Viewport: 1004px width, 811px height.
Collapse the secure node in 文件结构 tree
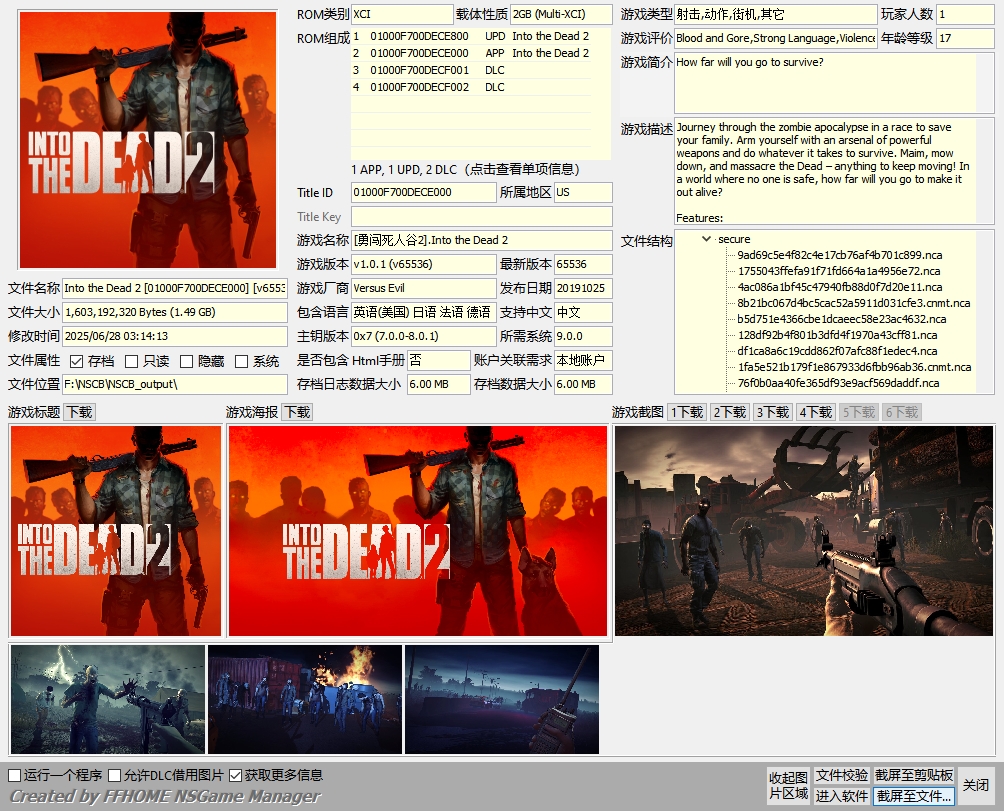(x=705, y=240)
